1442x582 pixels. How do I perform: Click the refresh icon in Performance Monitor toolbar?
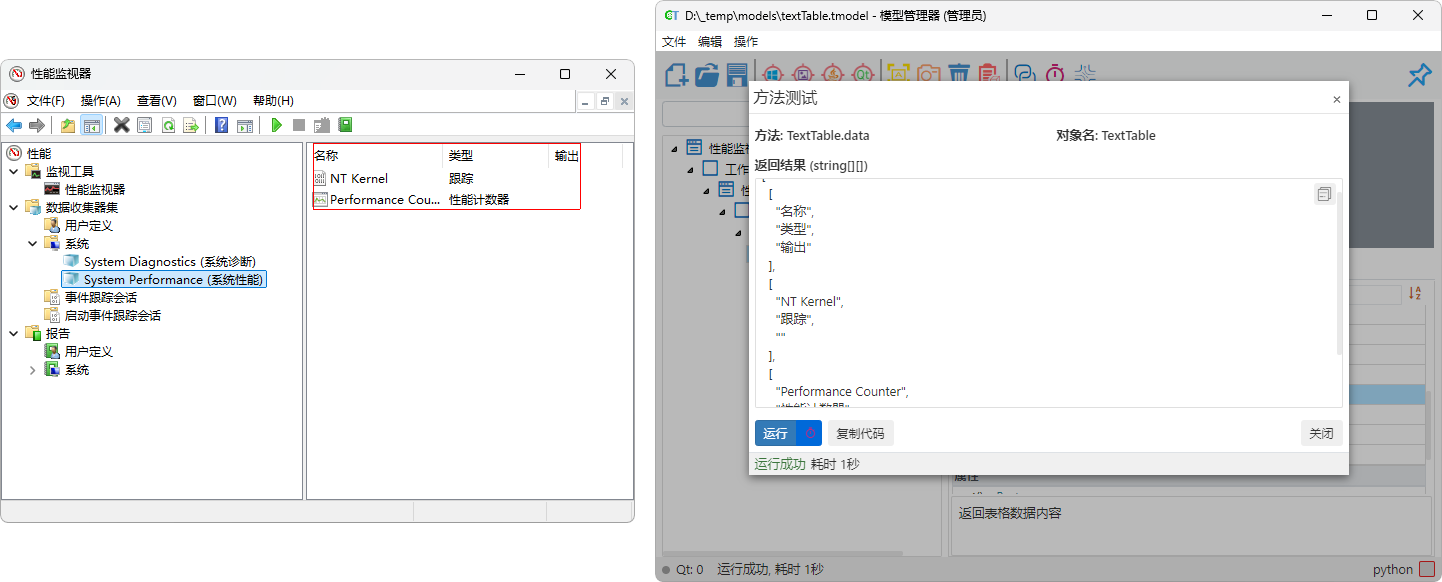click(168, 125)
